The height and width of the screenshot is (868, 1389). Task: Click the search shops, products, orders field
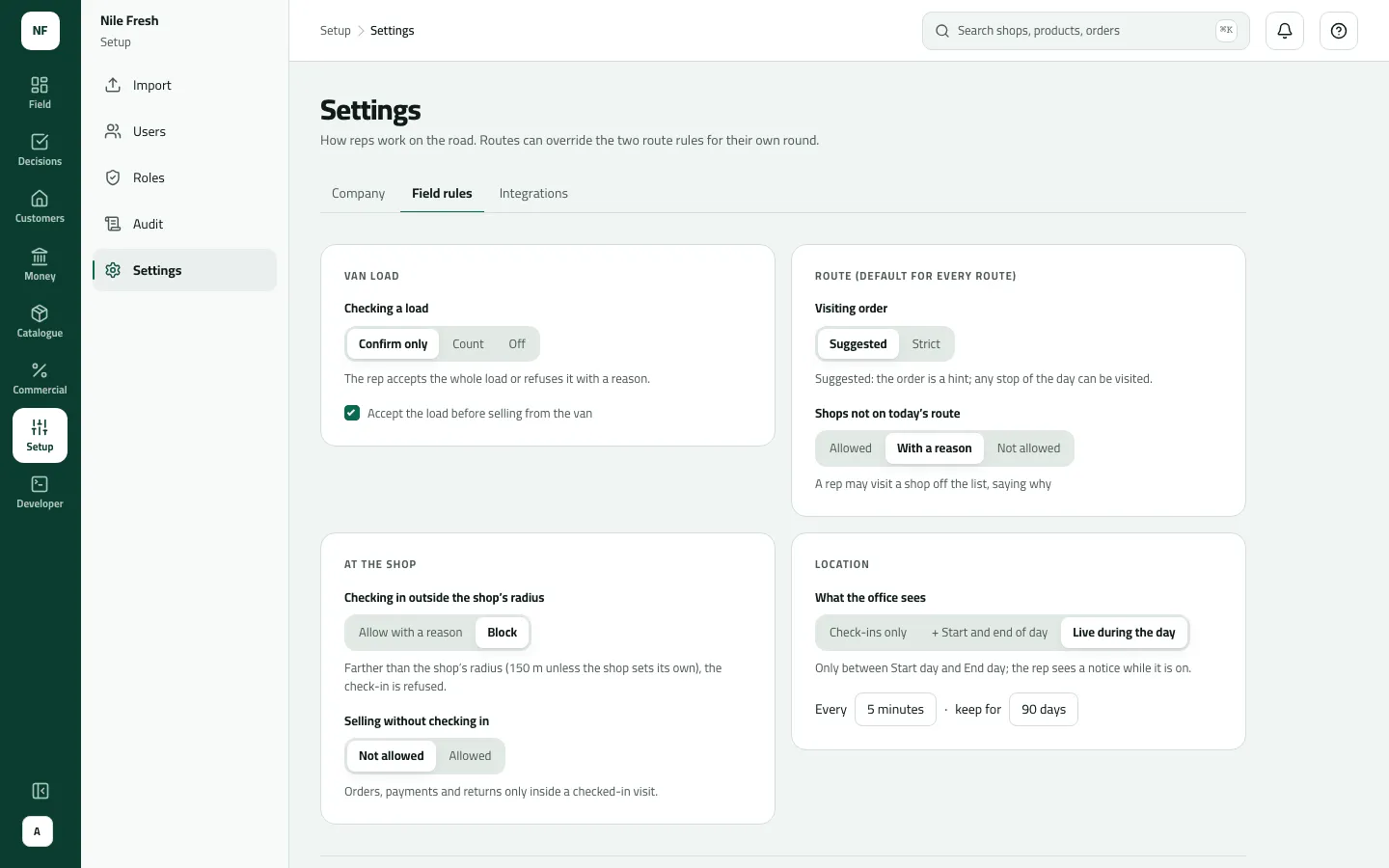click(x=1086, y=31)
